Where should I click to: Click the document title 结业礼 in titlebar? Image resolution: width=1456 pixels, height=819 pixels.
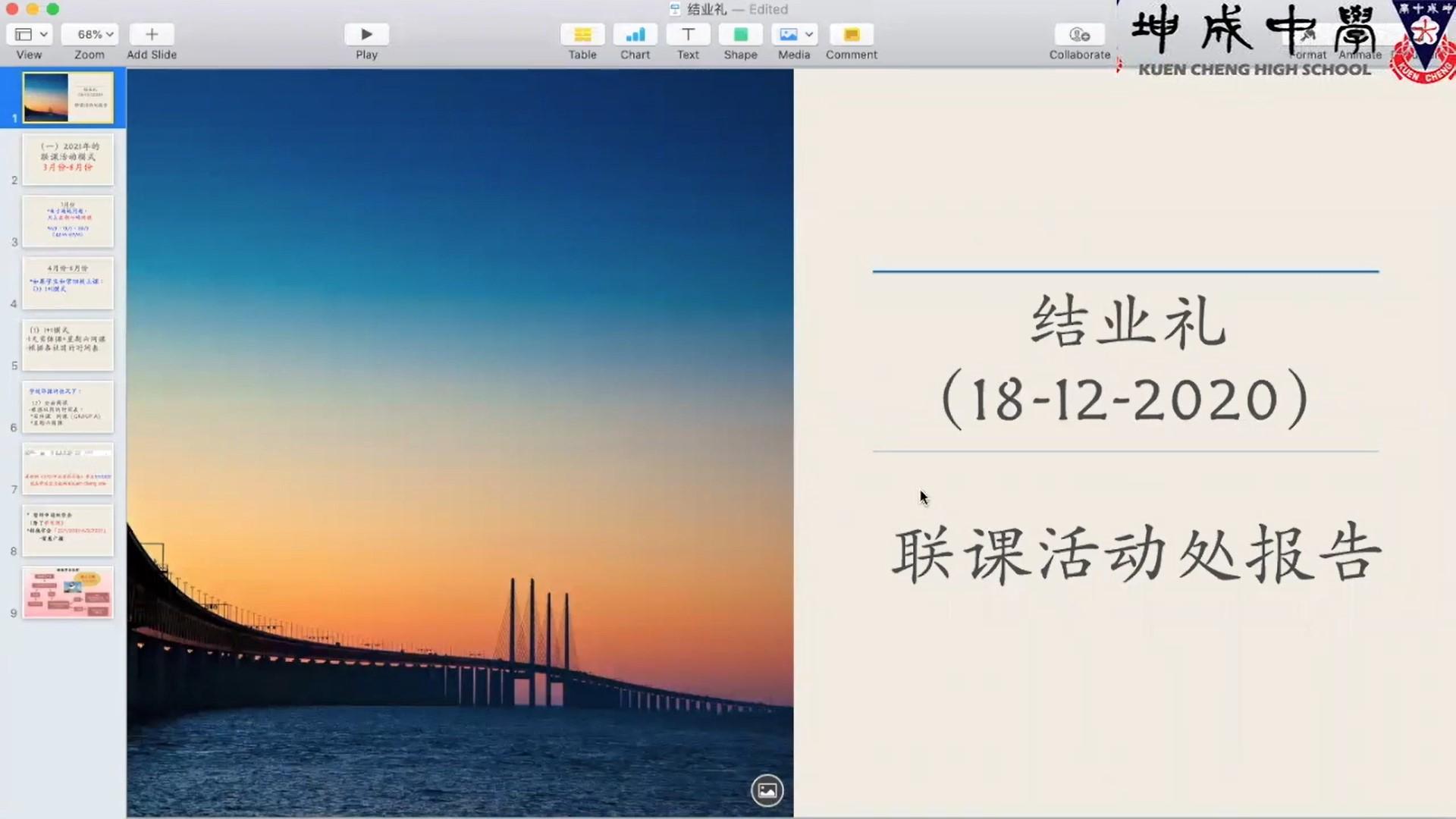tap(707, 9)
